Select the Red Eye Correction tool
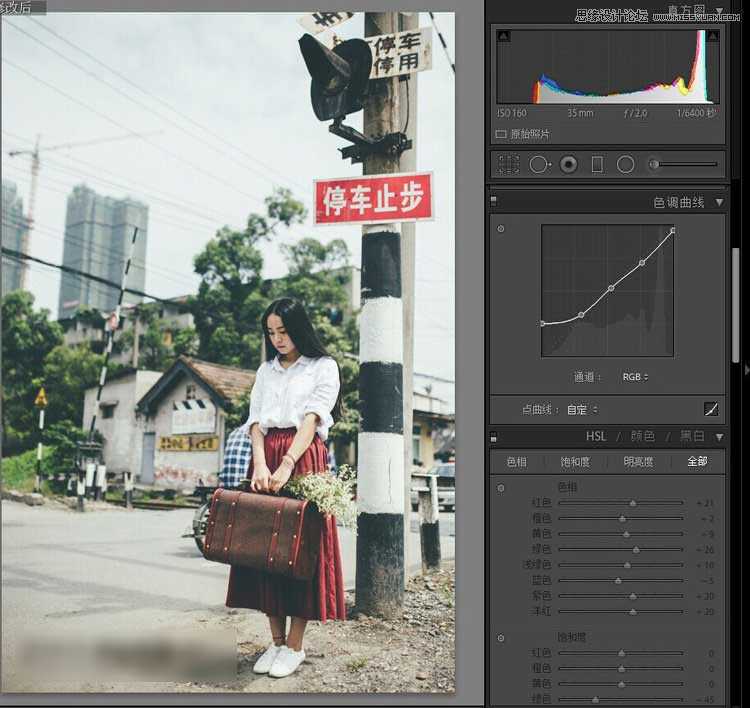Image resolution: width=750 pixels, height=708 pixels. click(x=568, y=165)
